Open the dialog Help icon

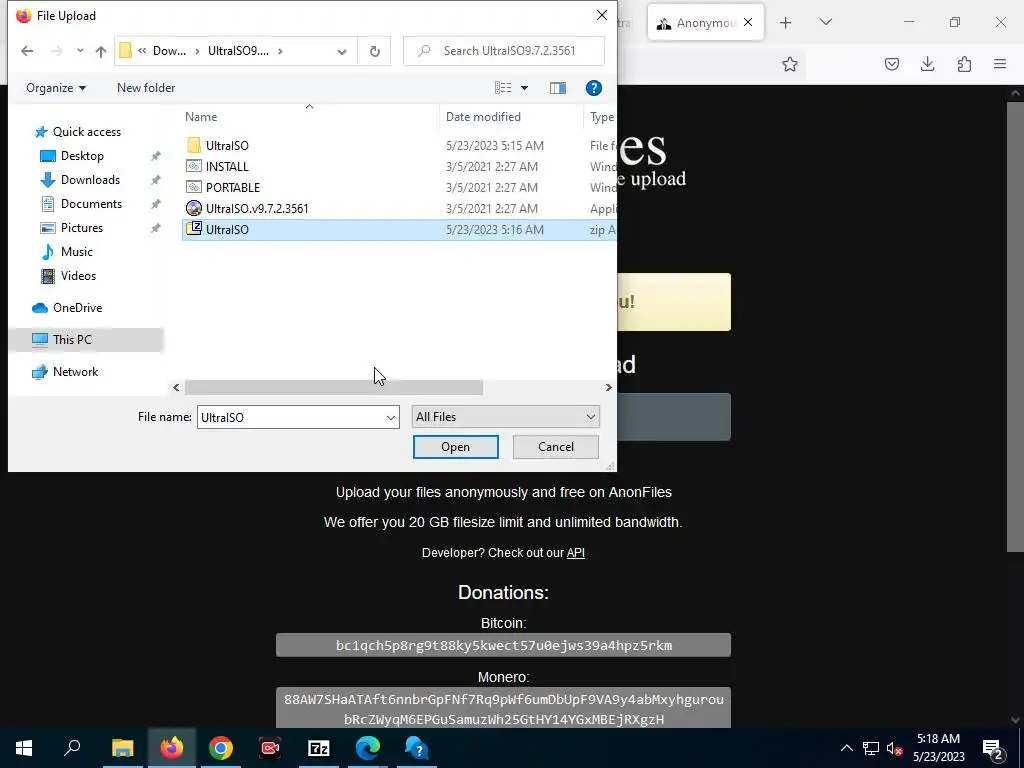coord(593,88)
